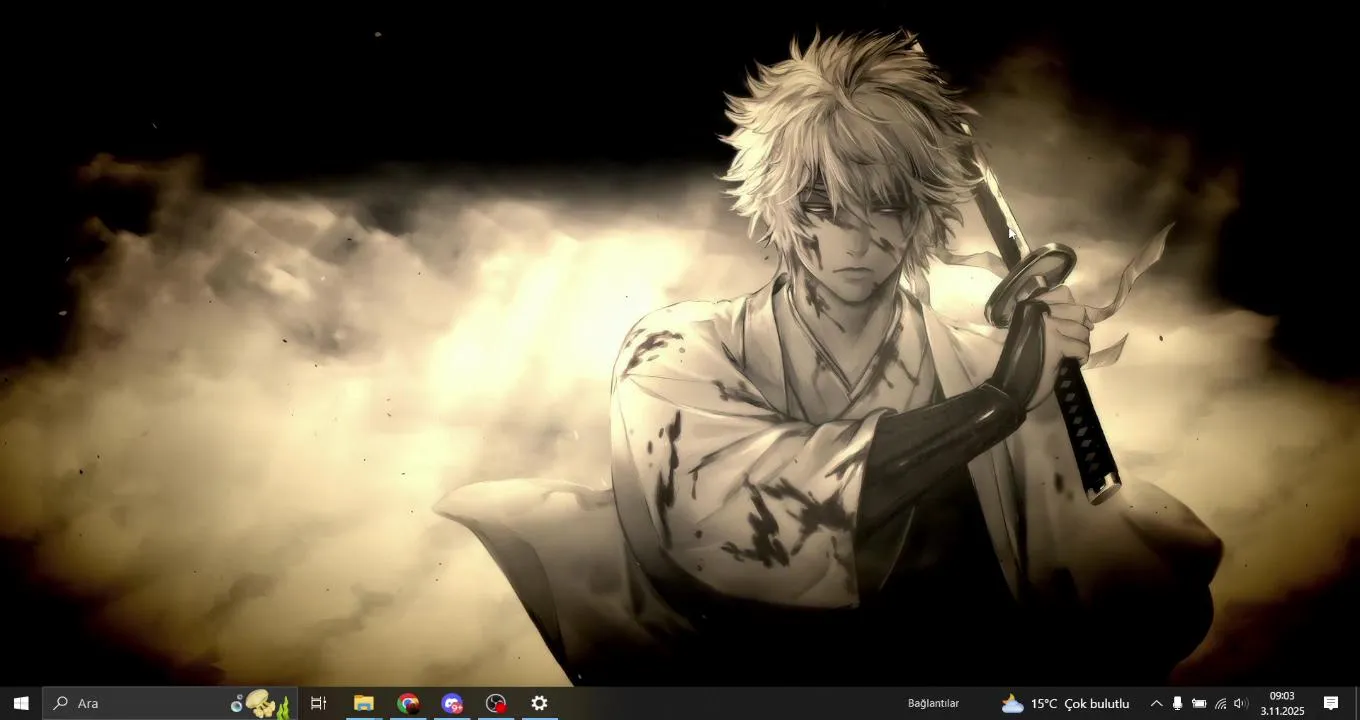Open the notification Action Center
The image size is (1360, 720).
tap(1331, 703)
